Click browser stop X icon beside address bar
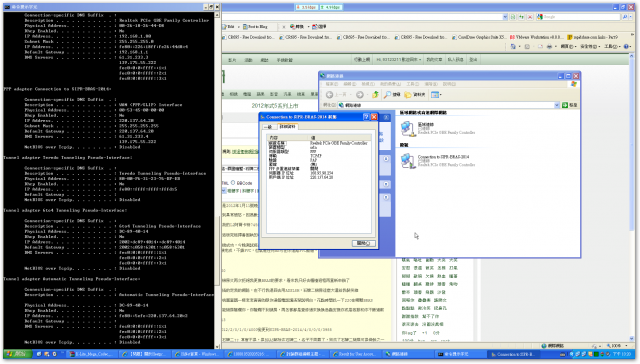 pyautogui.click(x=530, y=17)
